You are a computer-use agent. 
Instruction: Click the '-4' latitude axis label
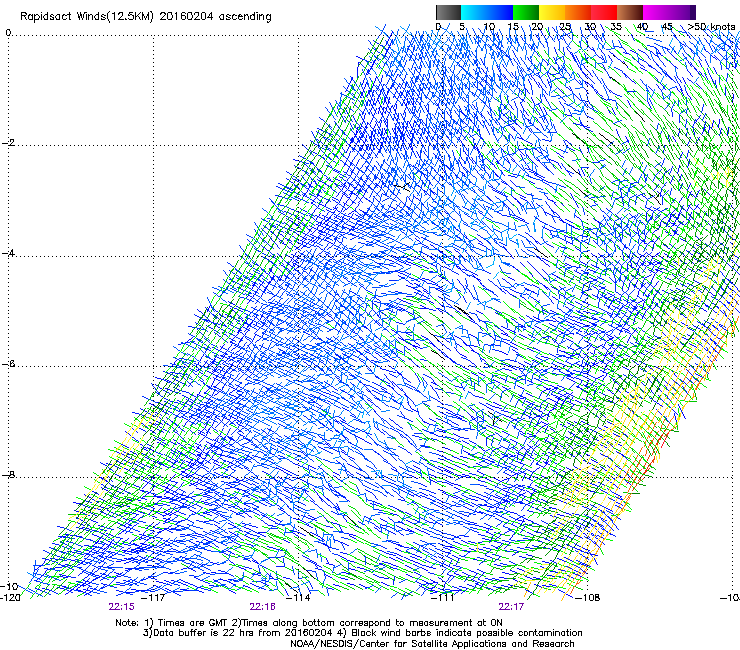tap(8, 253)
